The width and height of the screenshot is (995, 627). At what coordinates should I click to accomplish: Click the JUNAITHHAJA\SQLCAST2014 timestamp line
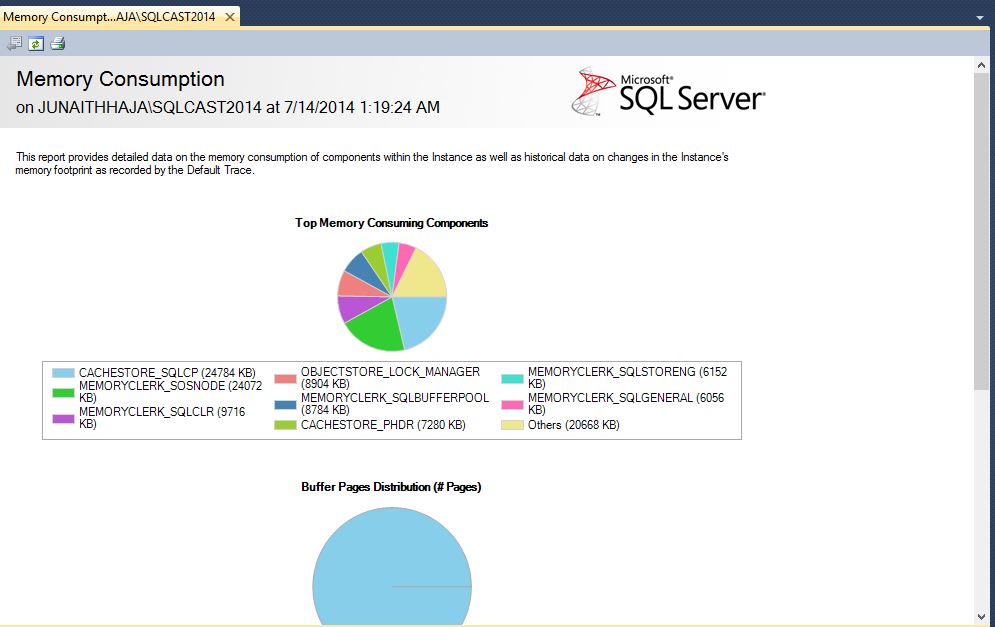coord(228,107)
